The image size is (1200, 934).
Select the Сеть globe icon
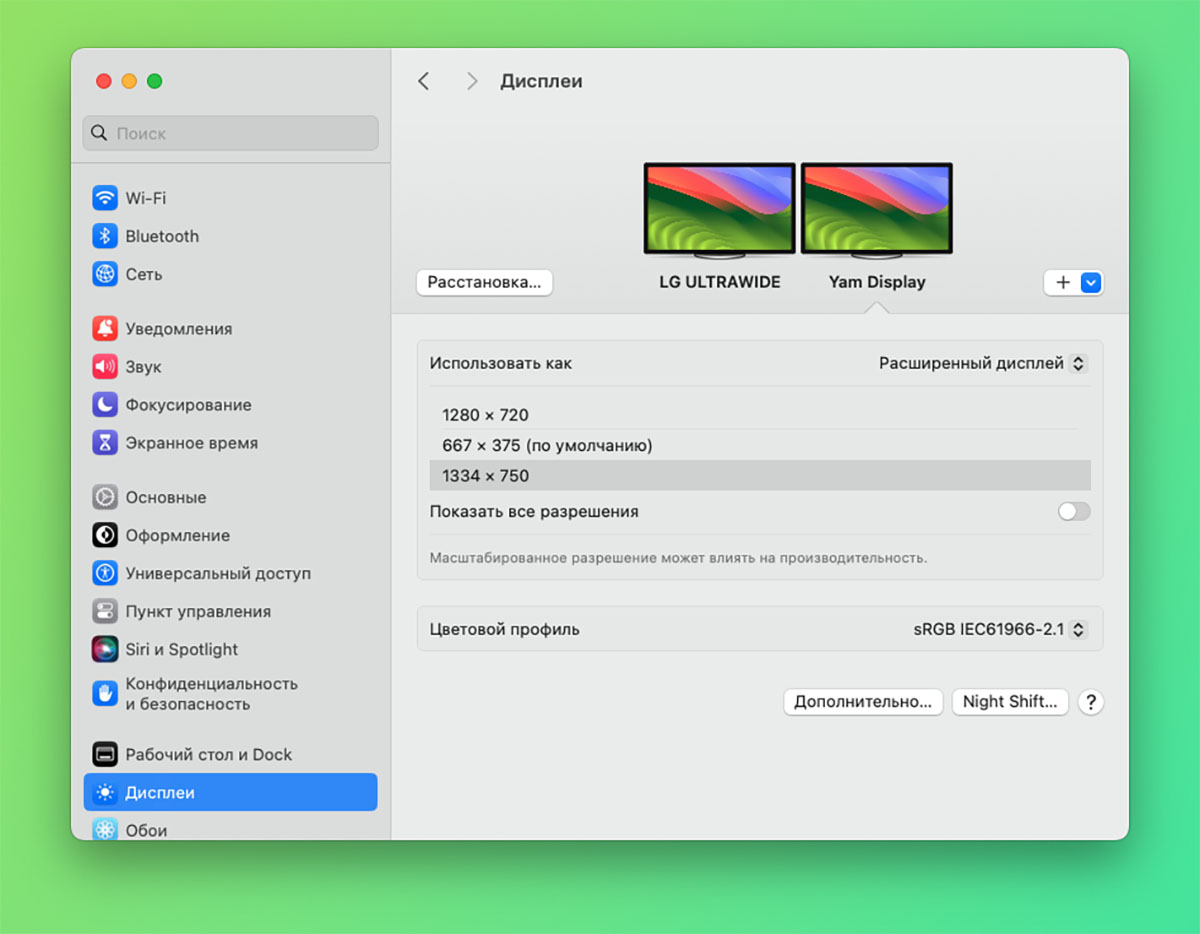pos(105,274)
